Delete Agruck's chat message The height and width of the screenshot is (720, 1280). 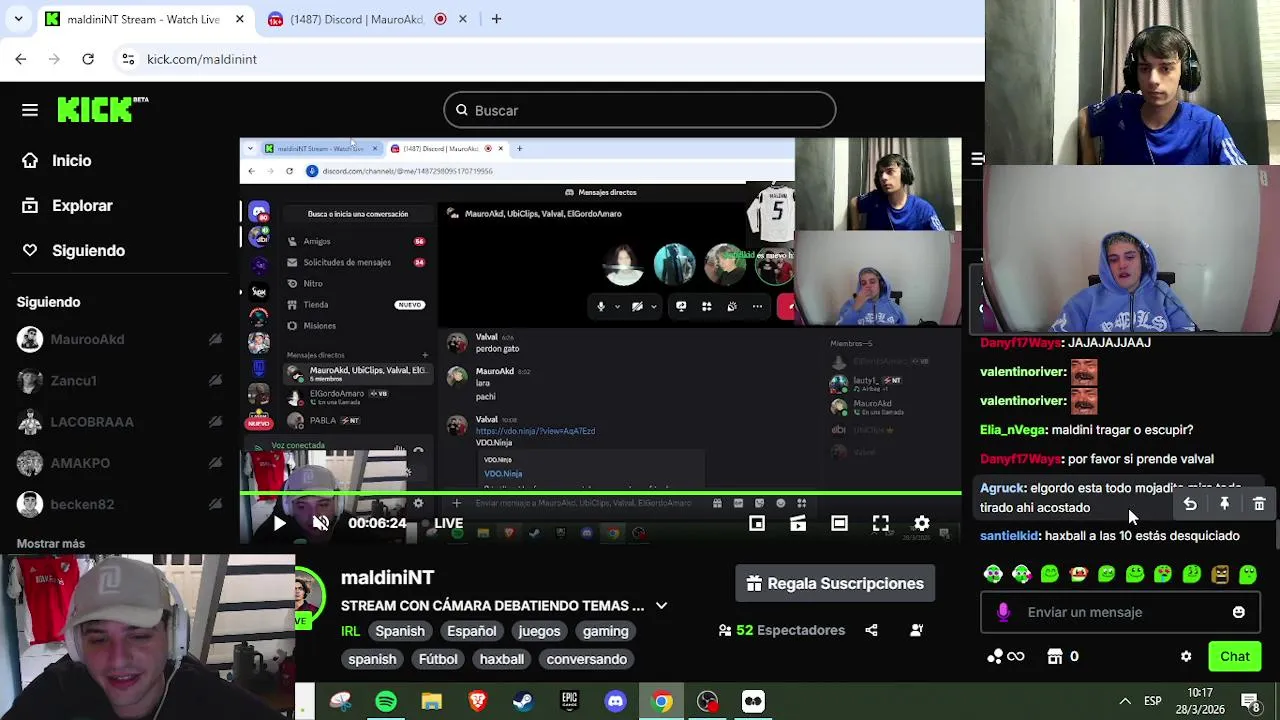click(1259, 505)
